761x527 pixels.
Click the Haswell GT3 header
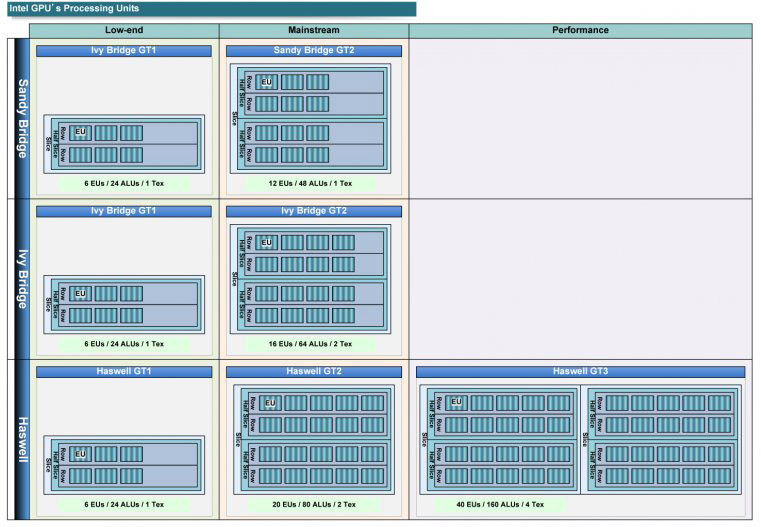click(x=580, y=371)
